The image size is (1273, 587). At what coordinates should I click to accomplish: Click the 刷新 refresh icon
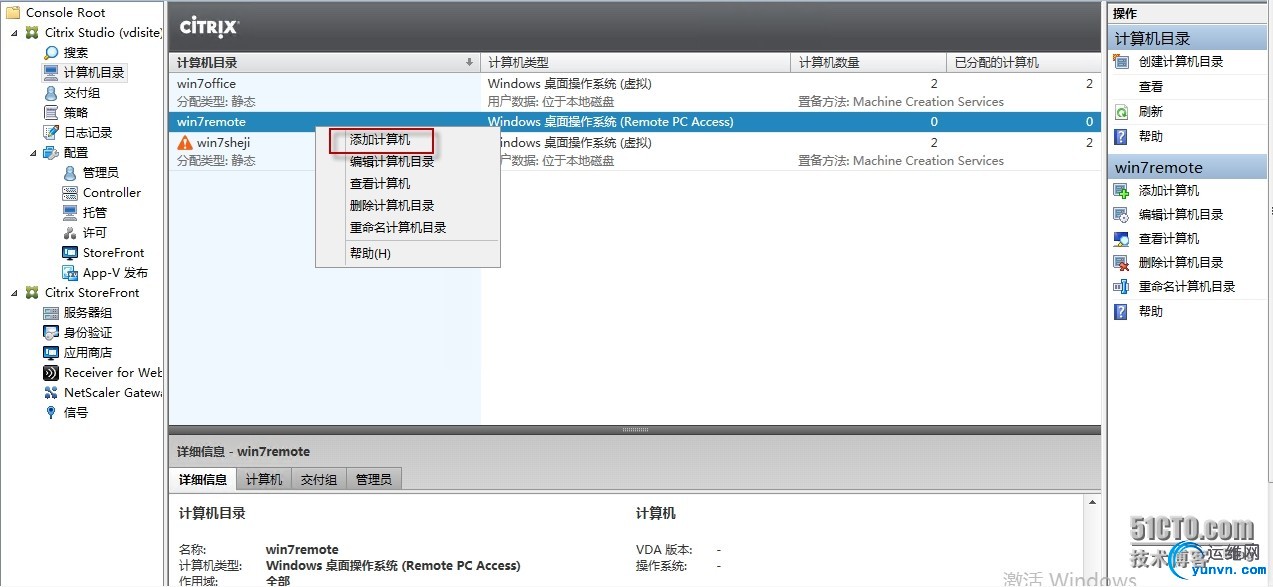tap(1121, 112)
